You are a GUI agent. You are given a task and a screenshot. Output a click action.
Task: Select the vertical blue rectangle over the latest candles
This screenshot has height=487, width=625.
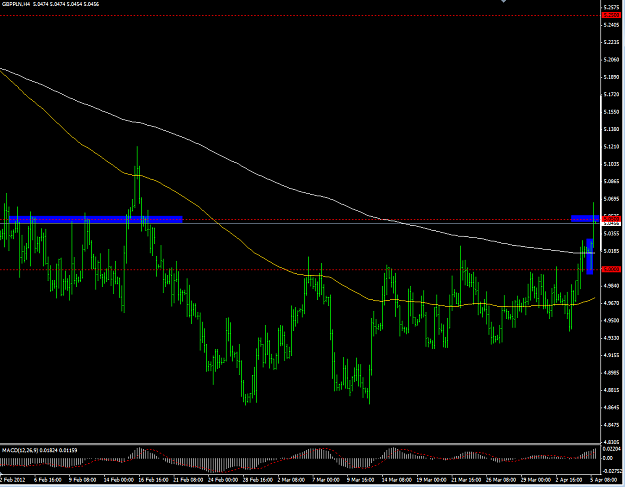pyautogui.click(x=590, y=256)
